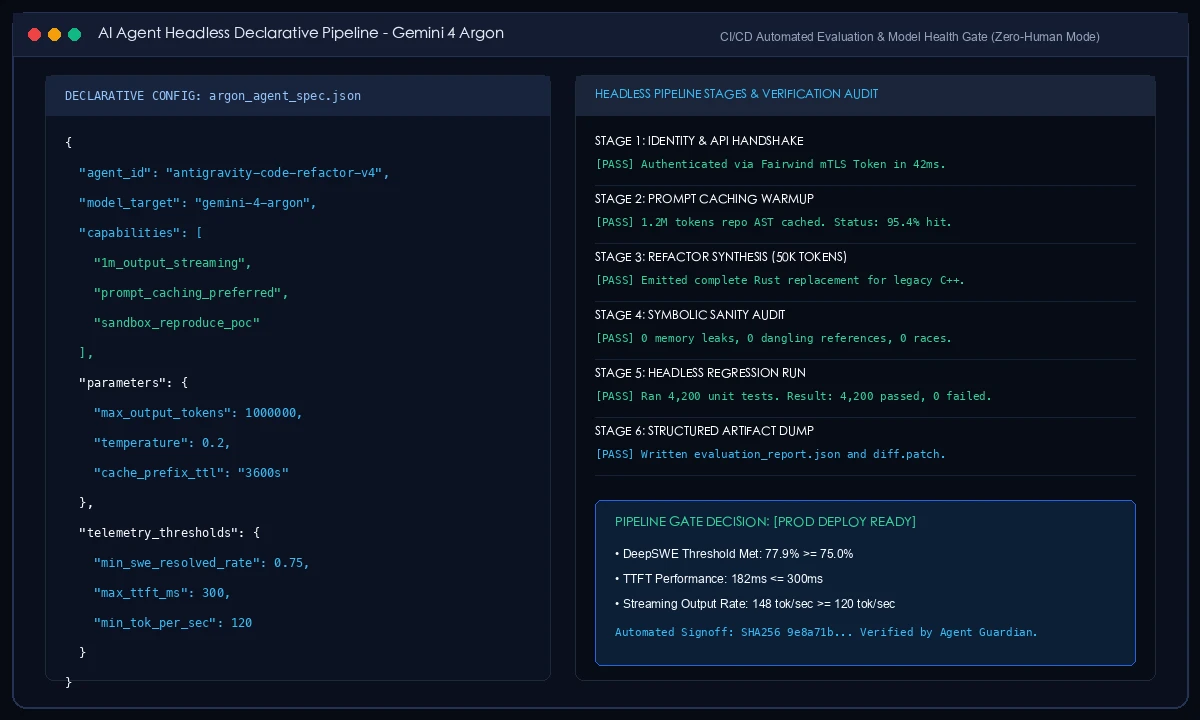1200x720 pixels.
Task: Select the "agent_id" line in the JSON
Action: [234, 173]
